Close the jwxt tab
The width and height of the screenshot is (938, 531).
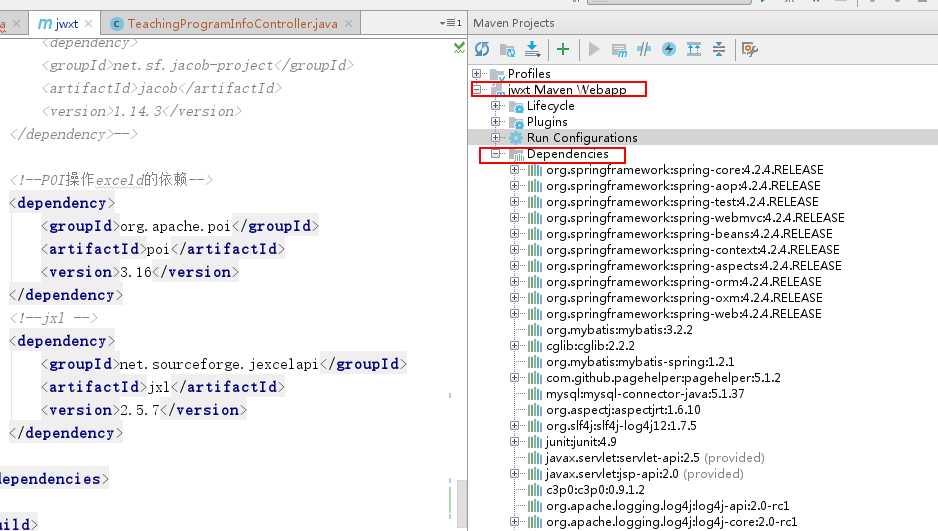[89, 23]
